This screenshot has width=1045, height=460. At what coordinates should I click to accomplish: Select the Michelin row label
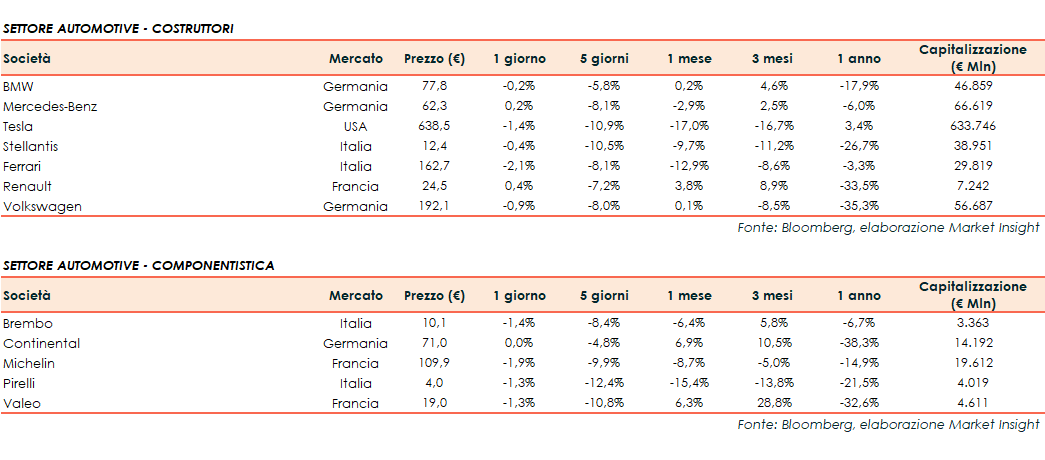coord(29,363)
